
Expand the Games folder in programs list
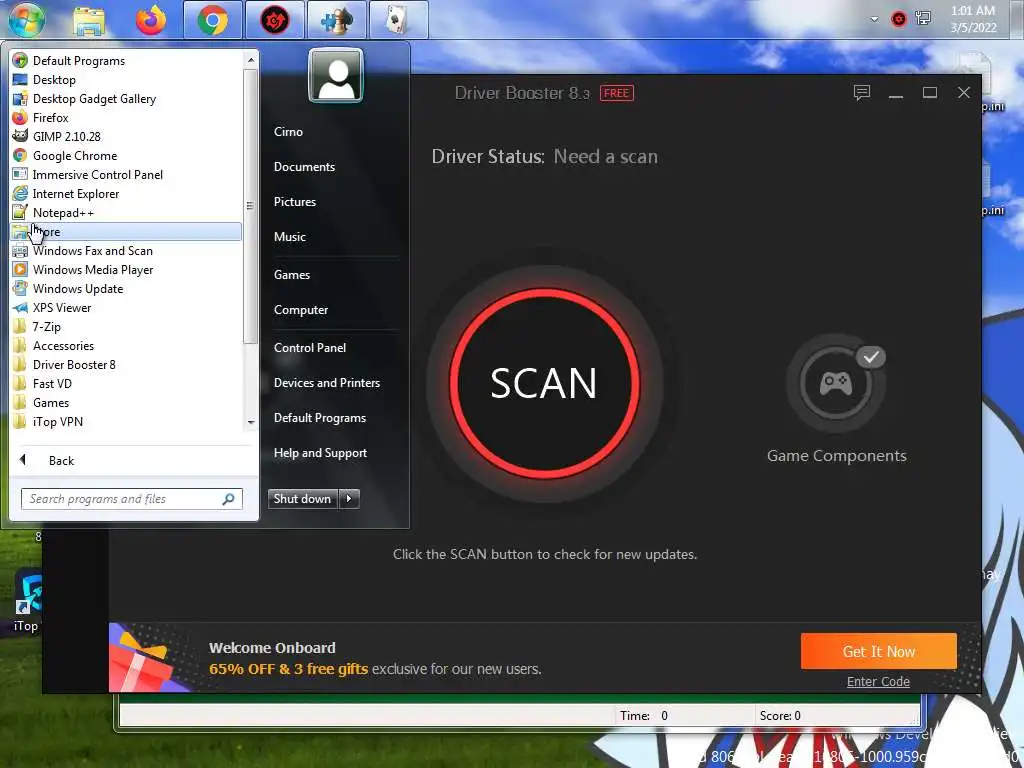(x=126, y=403)
